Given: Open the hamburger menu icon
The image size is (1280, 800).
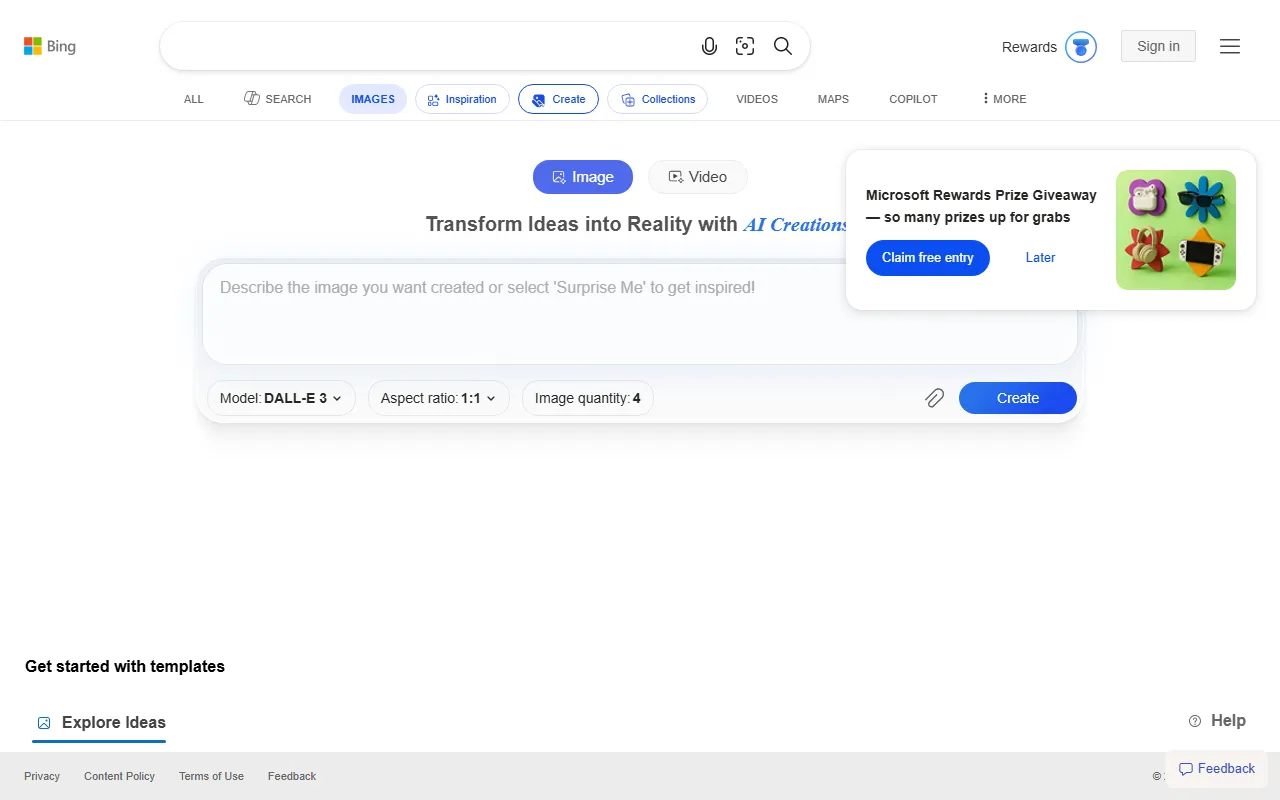Looking at the screenshot, I should click(x=1230, y=46).
